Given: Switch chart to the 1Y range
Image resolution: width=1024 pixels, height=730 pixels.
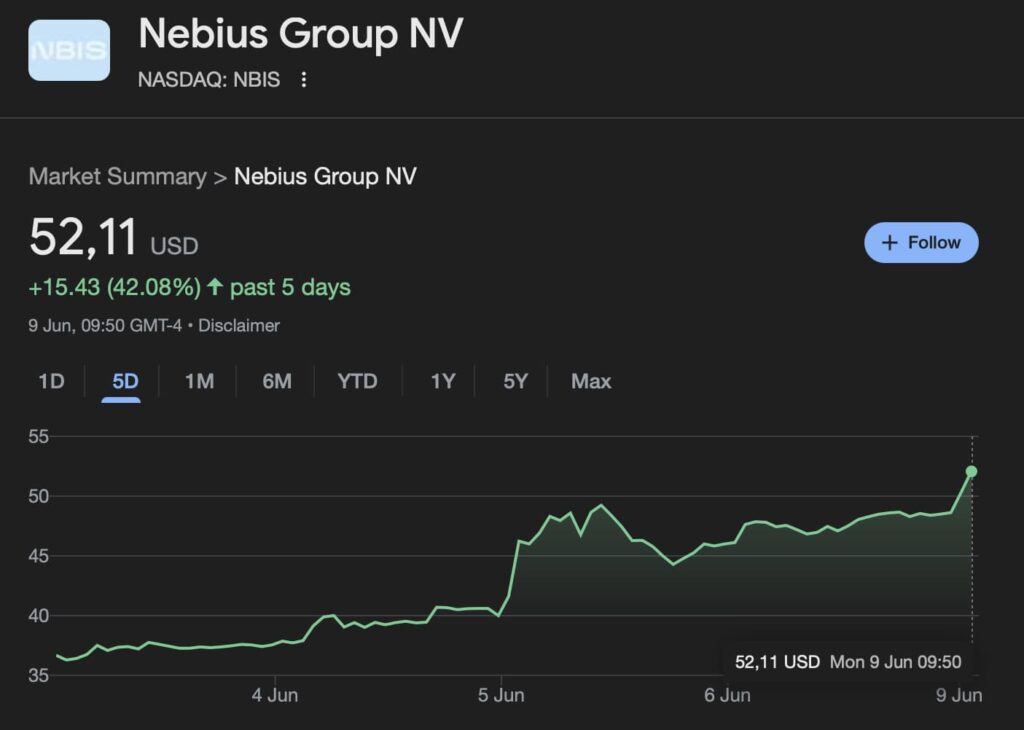Looking at the screenshot, I should (443, 381).
